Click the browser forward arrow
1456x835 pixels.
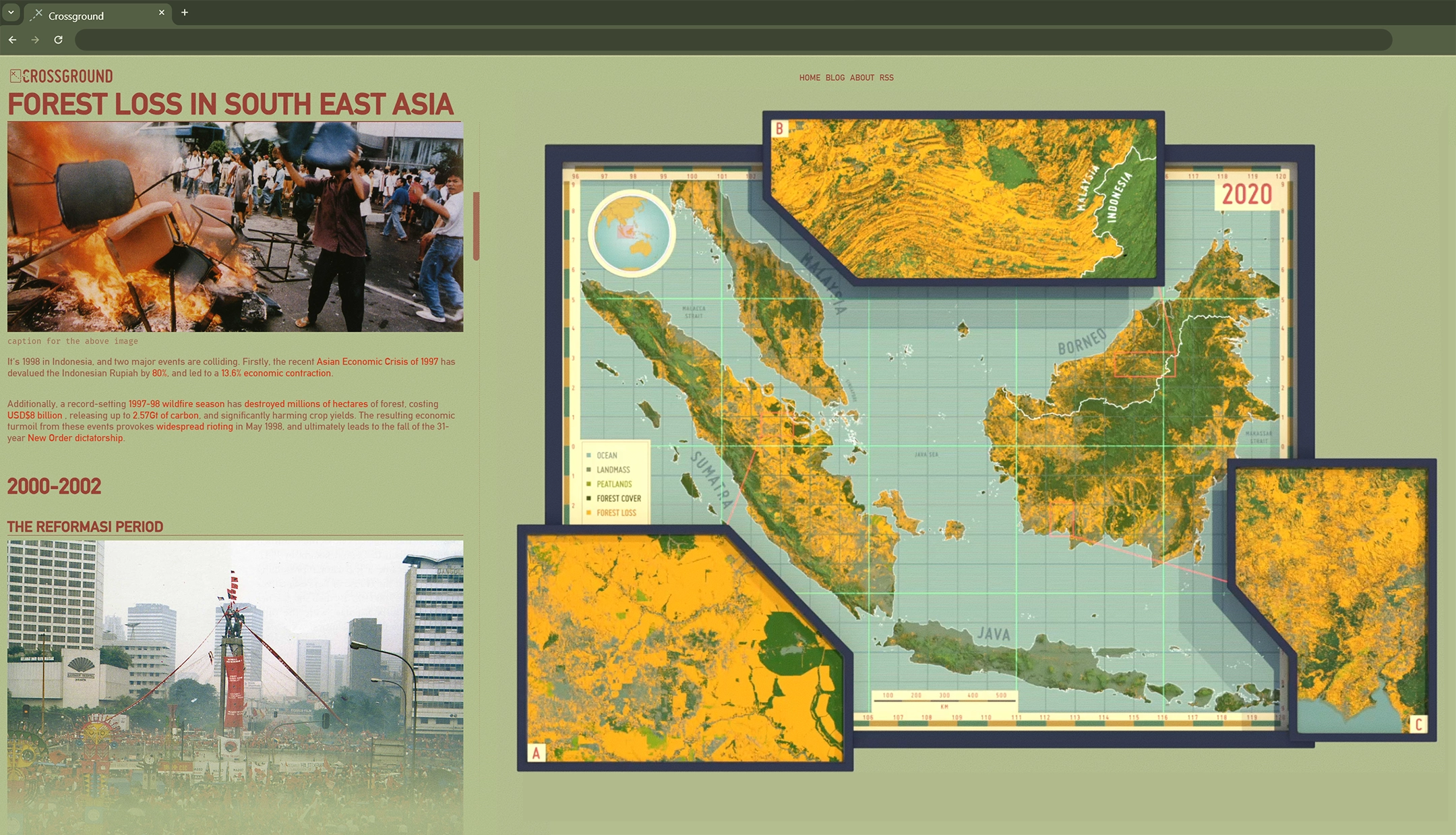click(35, 40)
